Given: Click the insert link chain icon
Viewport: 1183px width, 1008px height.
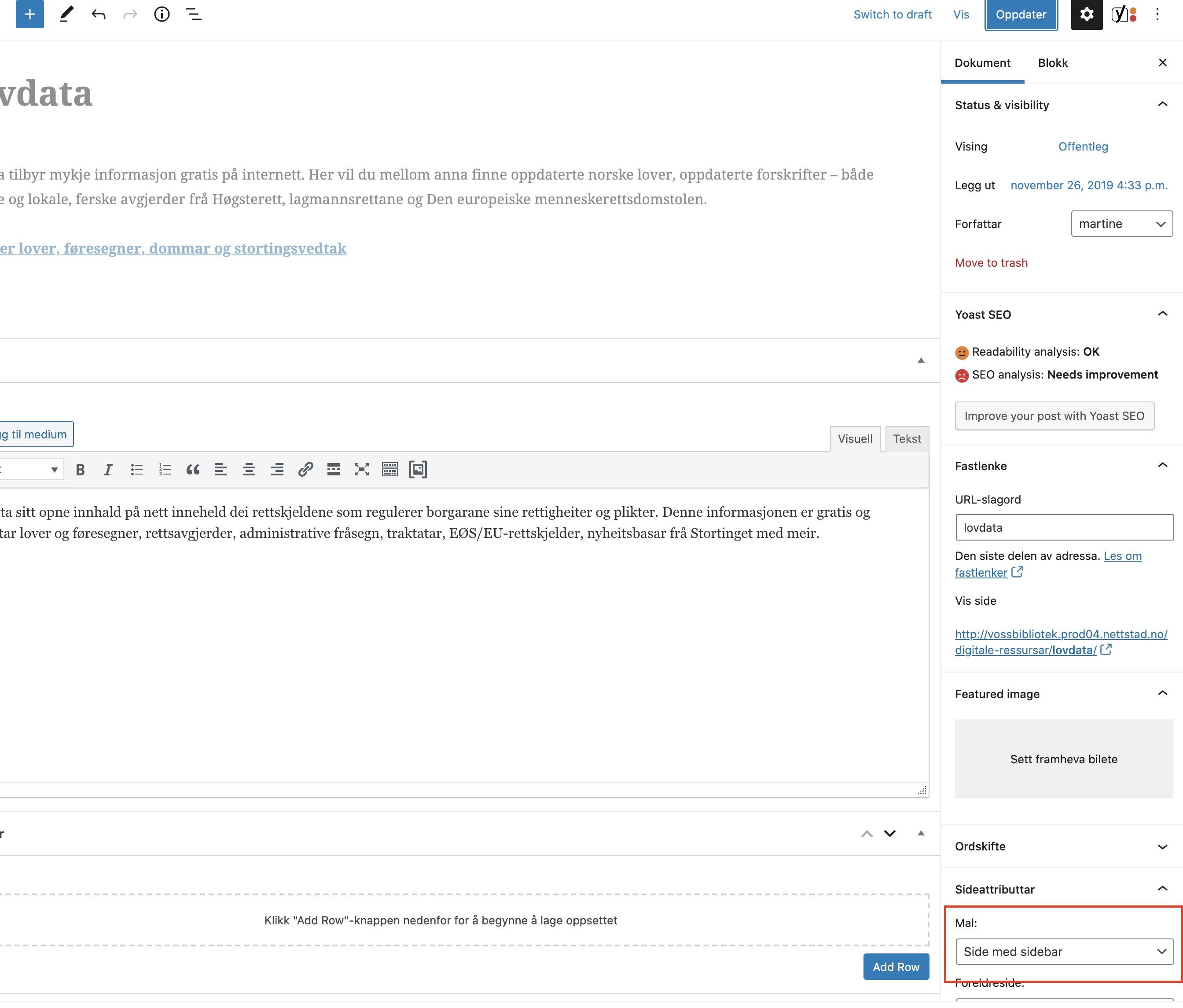Looking at the screenshot, I should pos(305,470).
